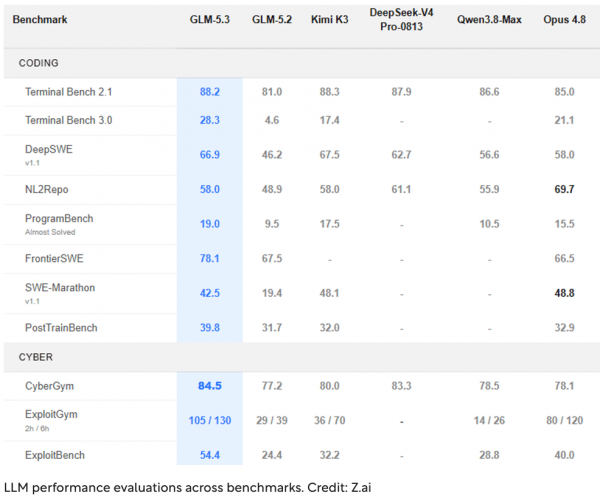The width and height of the screenshot is (600, 504).
Task: Click the NL2Repo row label
Action: (47, 189)
